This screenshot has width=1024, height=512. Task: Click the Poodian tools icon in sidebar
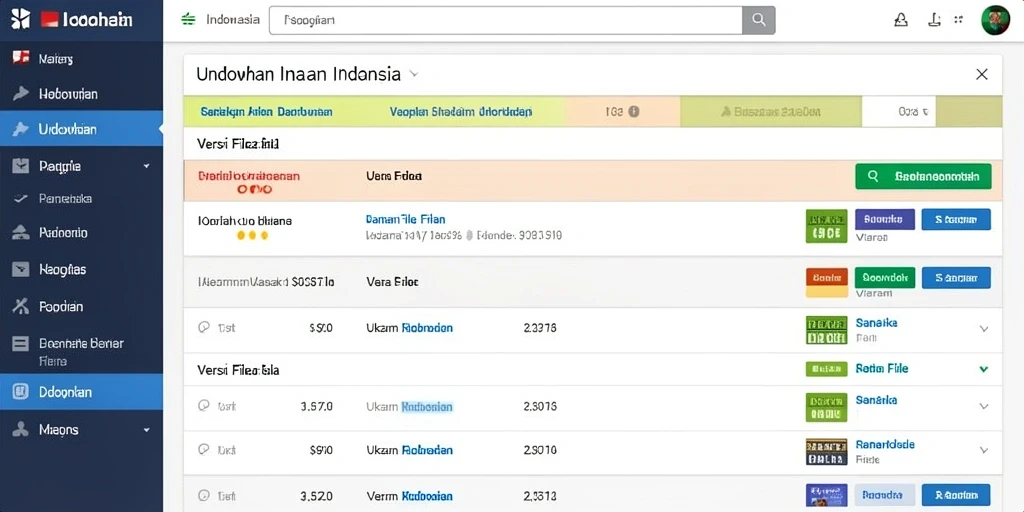click(21, 306)
